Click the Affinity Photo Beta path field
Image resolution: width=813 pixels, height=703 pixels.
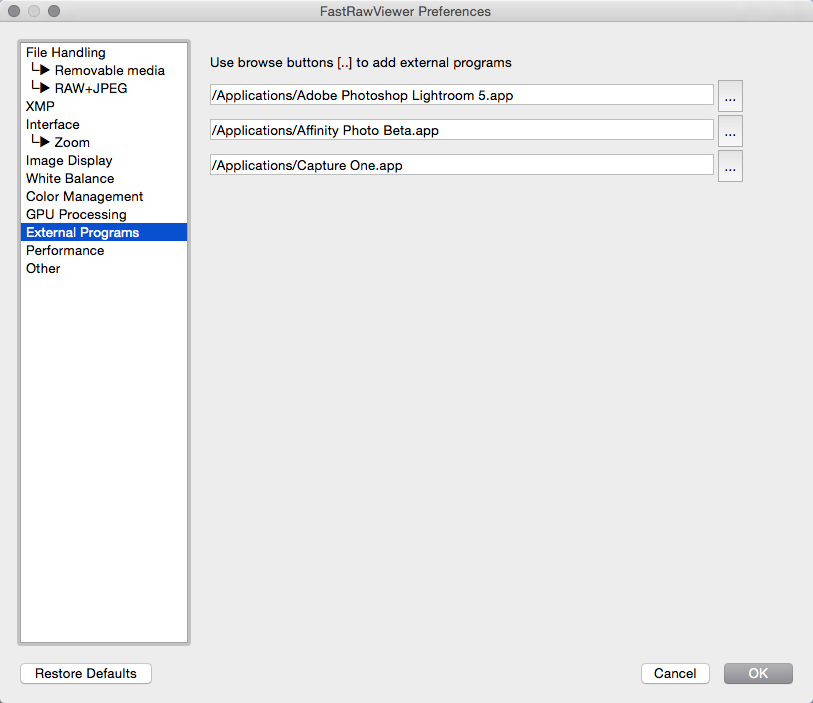click(461, 130)
